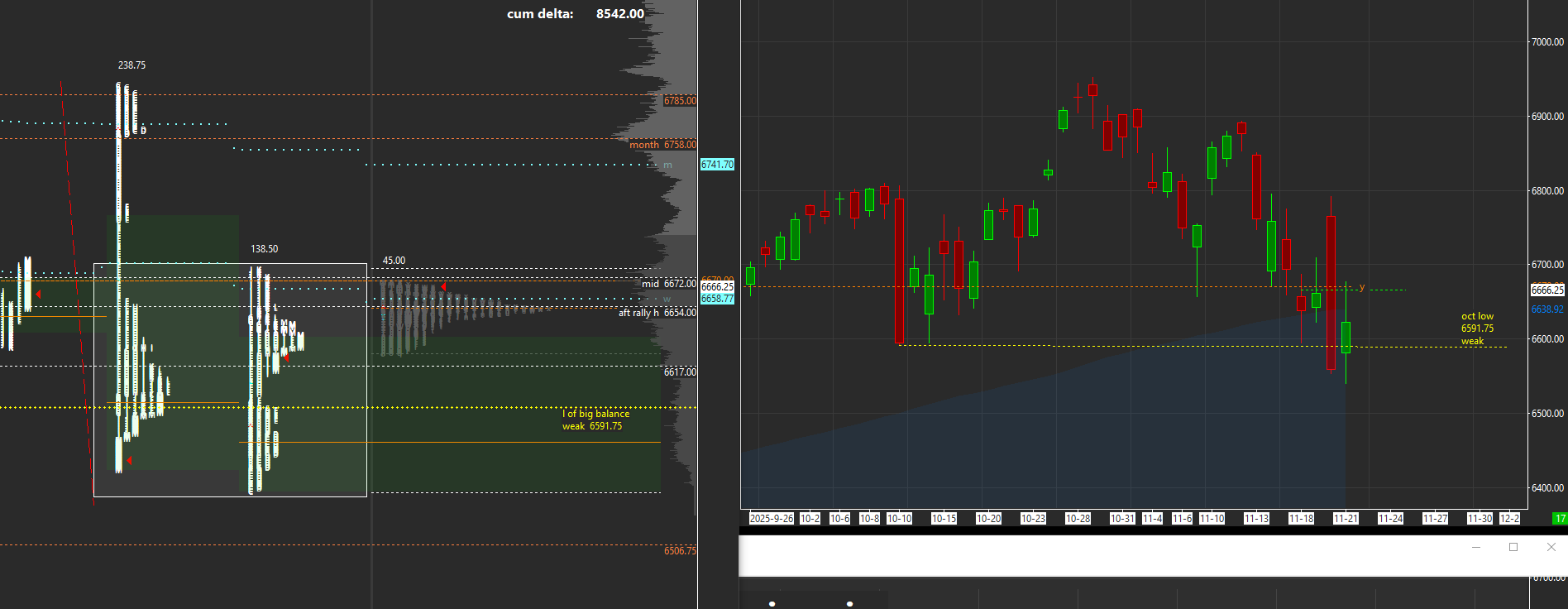This screenshot has width=1568, height=609.
Task: Click the 45.00 range label
Action: (x=394, y=261)
